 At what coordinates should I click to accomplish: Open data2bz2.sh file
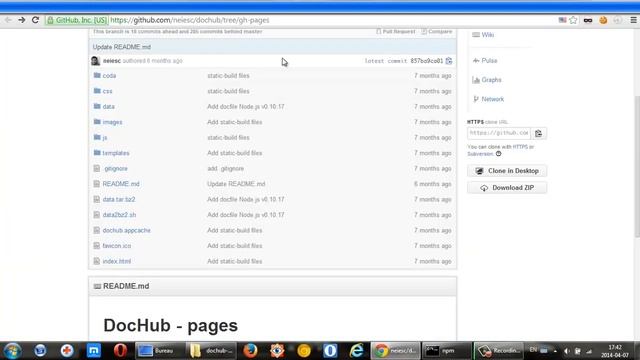click(119, 215)
